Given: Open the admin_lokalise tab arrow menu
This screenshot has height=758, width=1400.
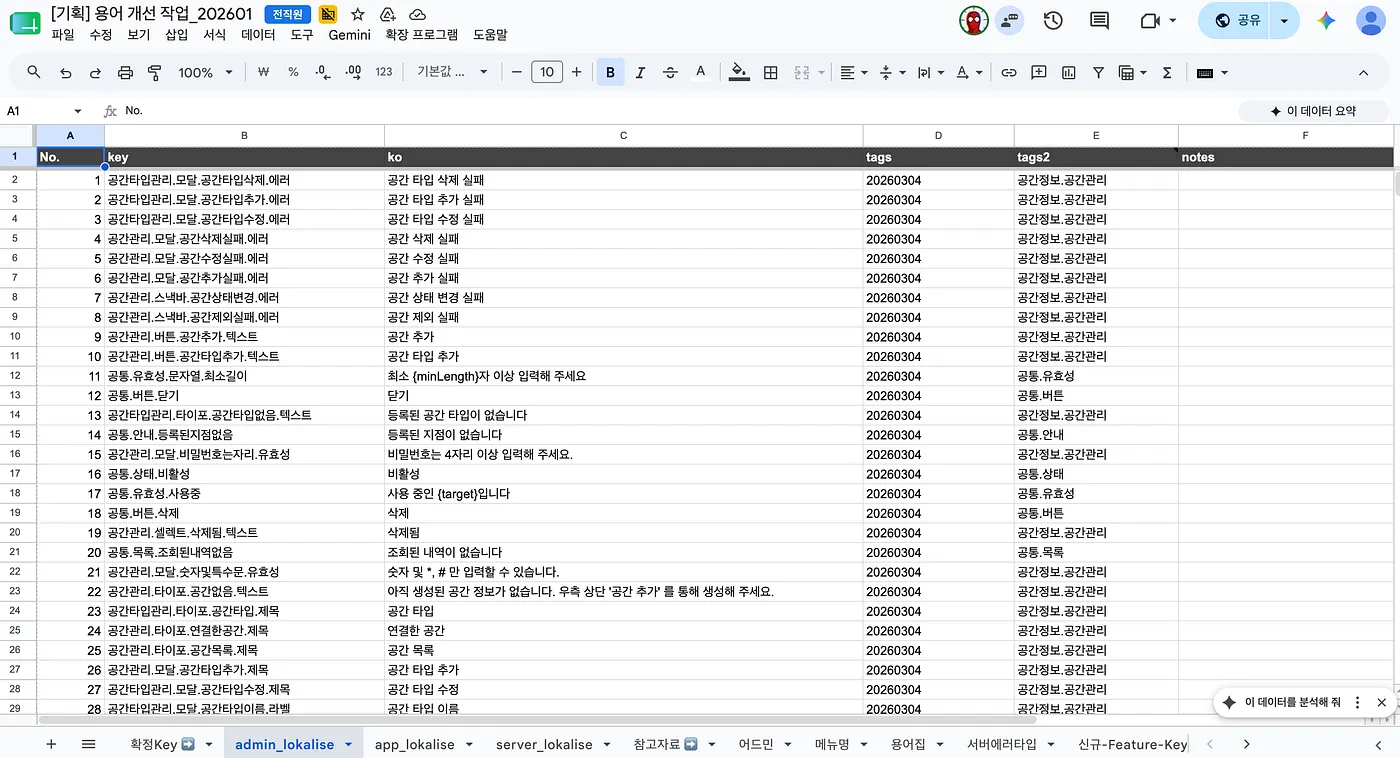Looking at the screenshot, I should click(x=348, y=745).
